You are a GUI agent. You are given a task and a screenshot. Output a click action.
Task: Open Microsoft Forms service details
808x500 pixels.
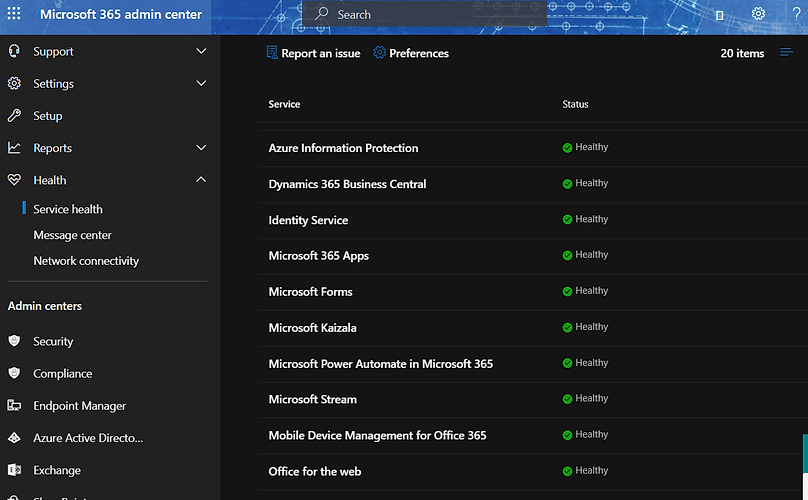pos(310,292)
